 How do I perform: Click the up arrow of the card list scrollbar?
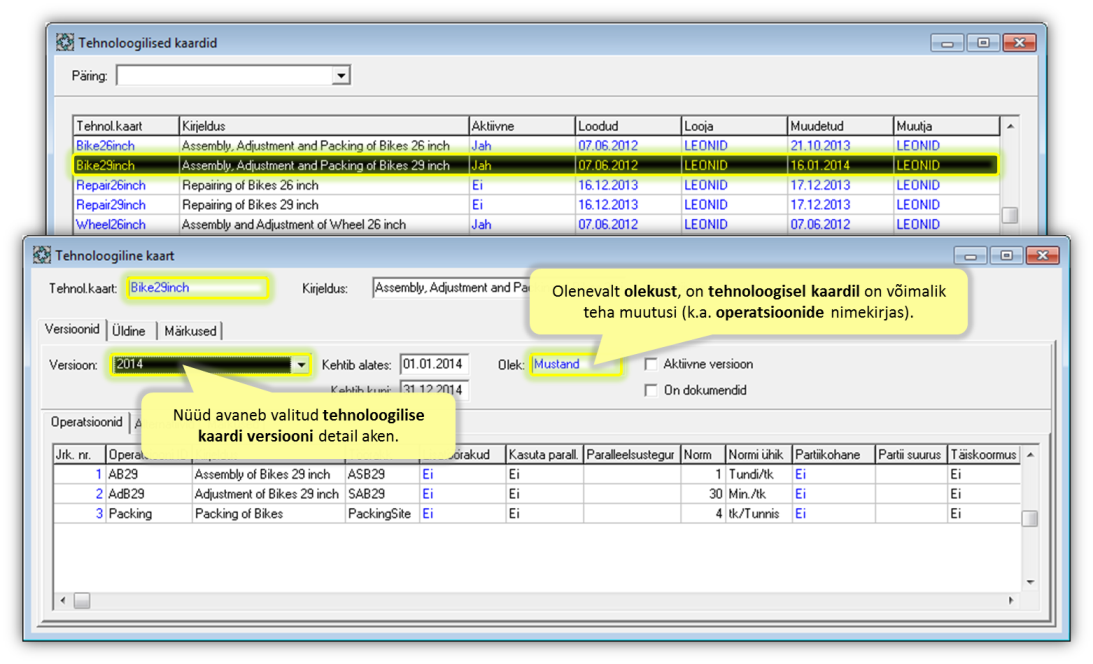click(1009, 126)
